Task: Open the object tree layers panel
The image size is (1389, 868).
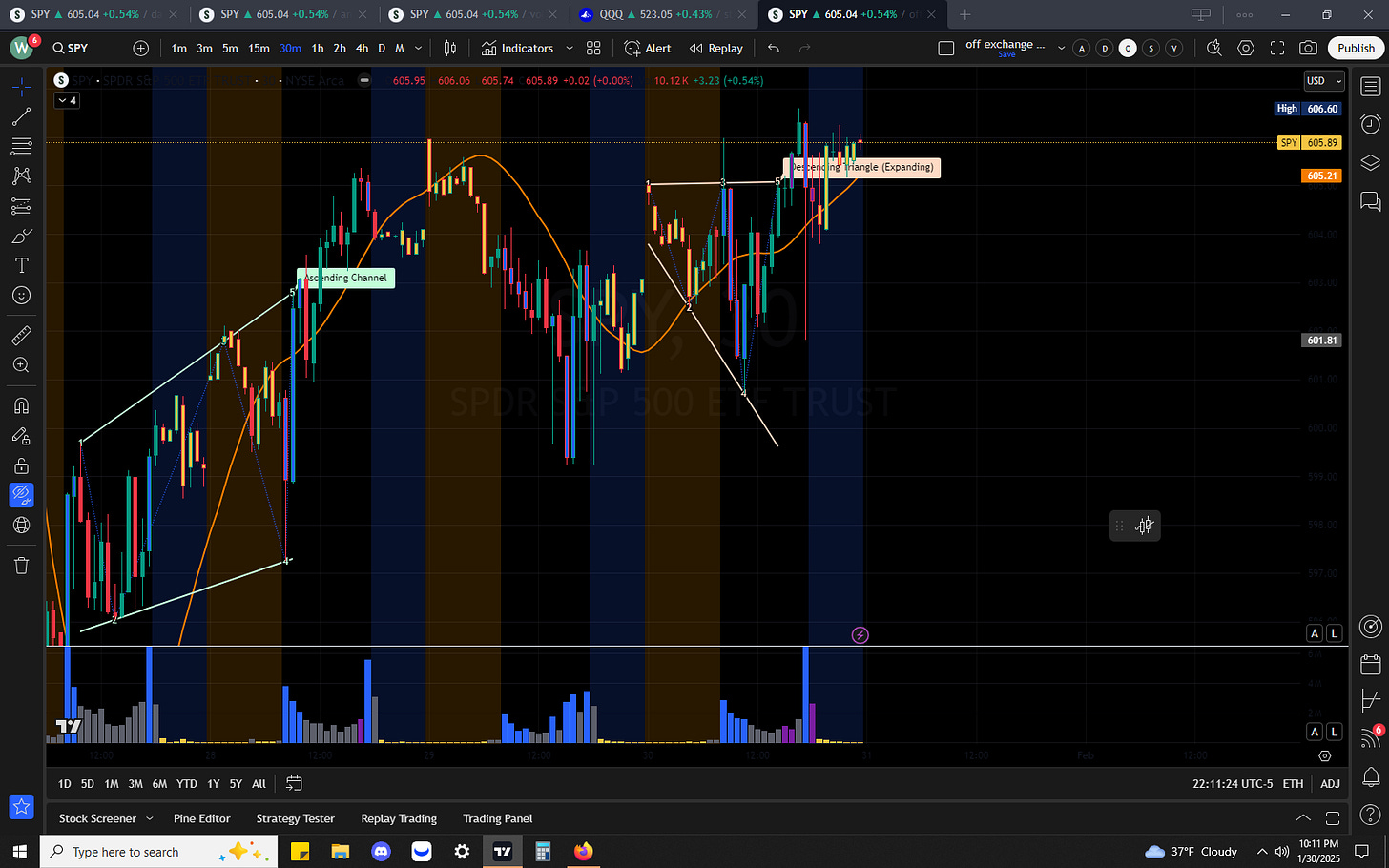Action: [x=1370, y=162]
